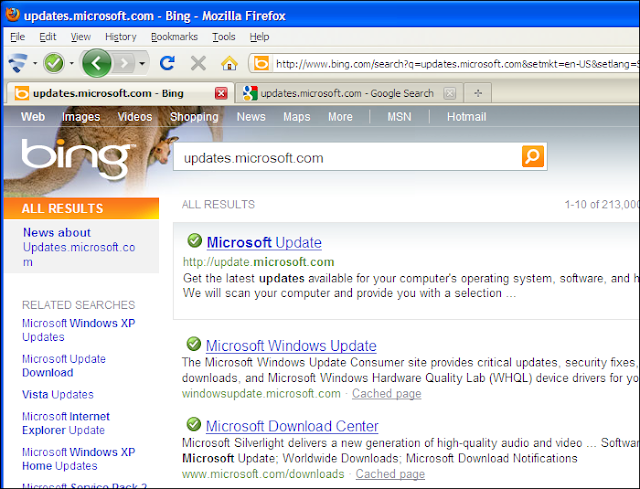Open the File menu
640x489 pixels.
tap(18, 37)
